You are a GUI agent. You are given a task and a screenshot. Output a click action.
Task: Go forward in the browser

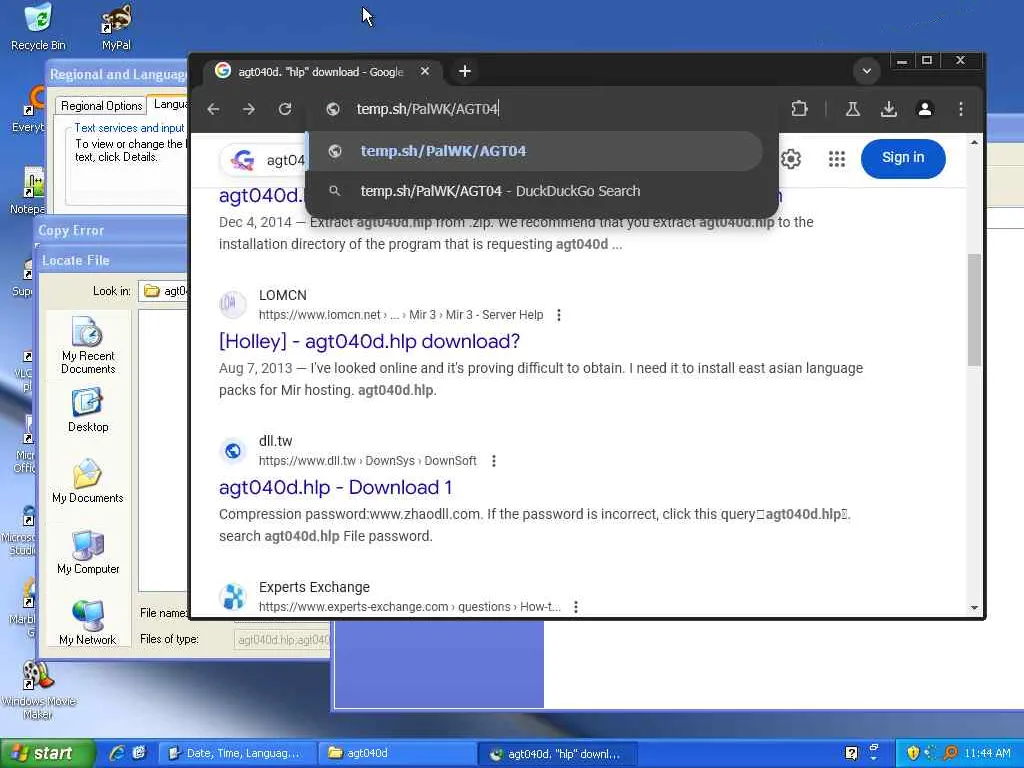[249, 109]
